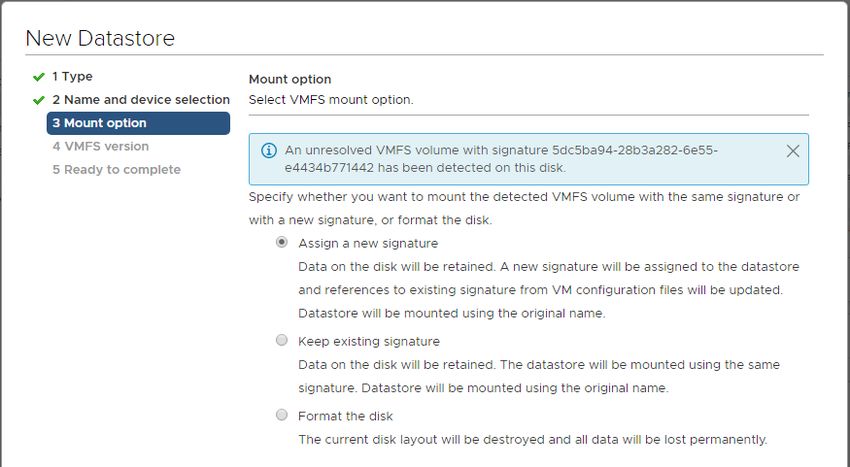The image size is (850, 467).
Task: Click the green checkmark beside 1 Type
Action: click(38, 77)
